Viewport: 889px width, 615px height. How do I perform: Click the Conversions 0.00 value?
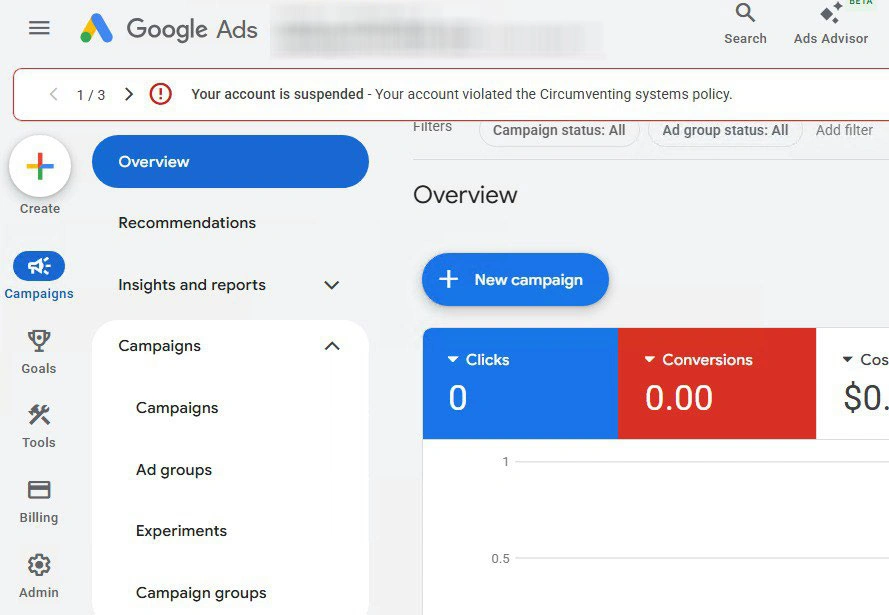click(x=679, y=397)
